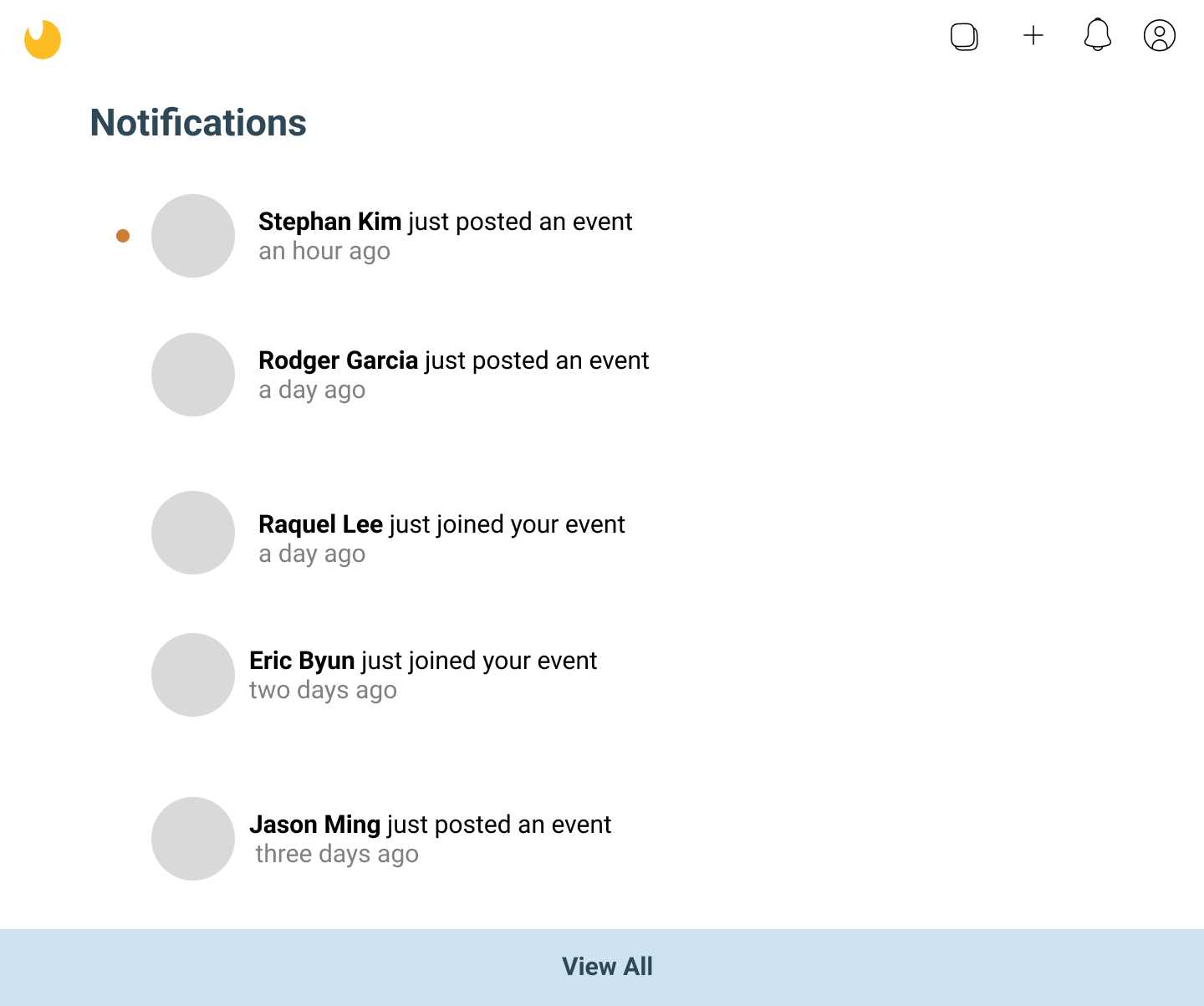Click the Notifications page heading

point(198,123)
